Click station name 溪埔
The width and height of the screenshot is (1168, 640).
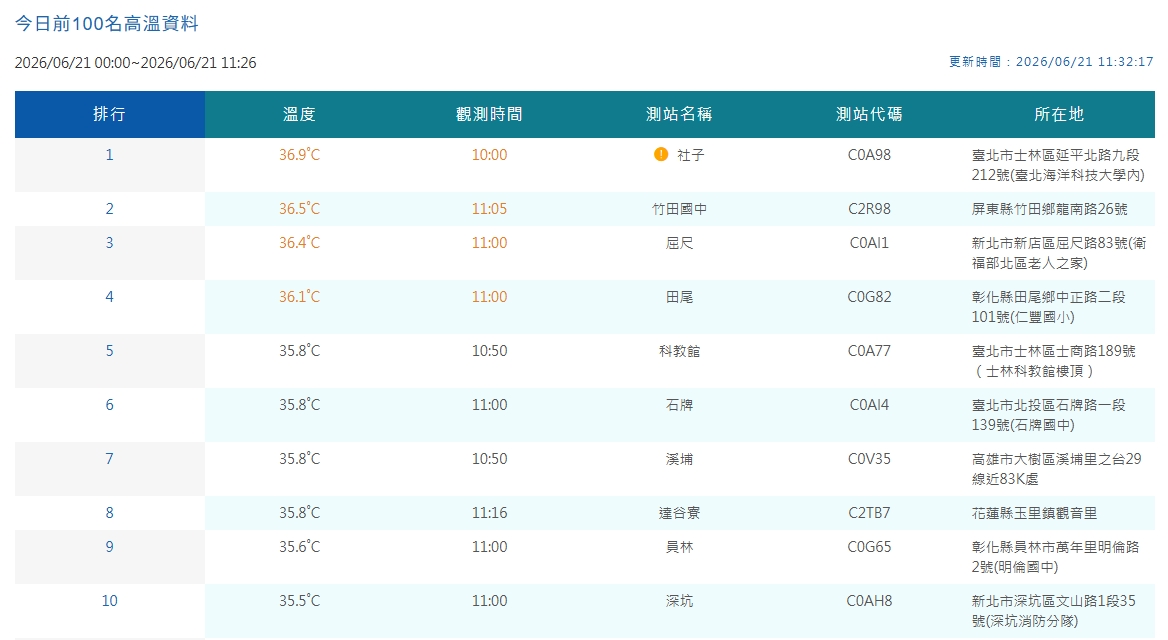(x=679, y=459)
